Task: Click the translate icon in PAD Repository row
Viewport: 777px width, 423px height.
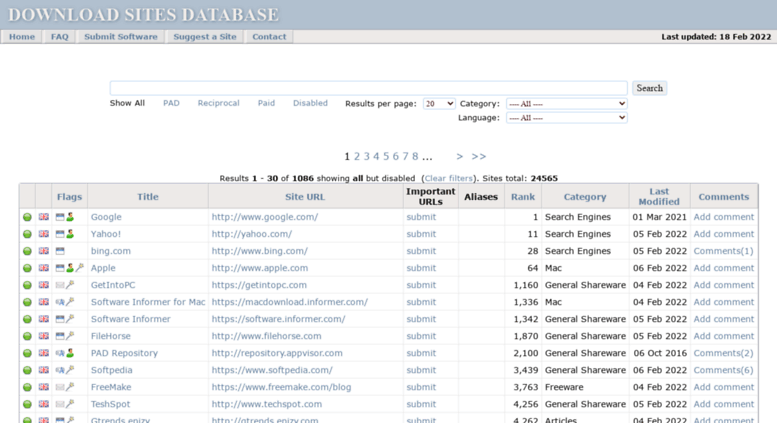Action: point(60,353)
